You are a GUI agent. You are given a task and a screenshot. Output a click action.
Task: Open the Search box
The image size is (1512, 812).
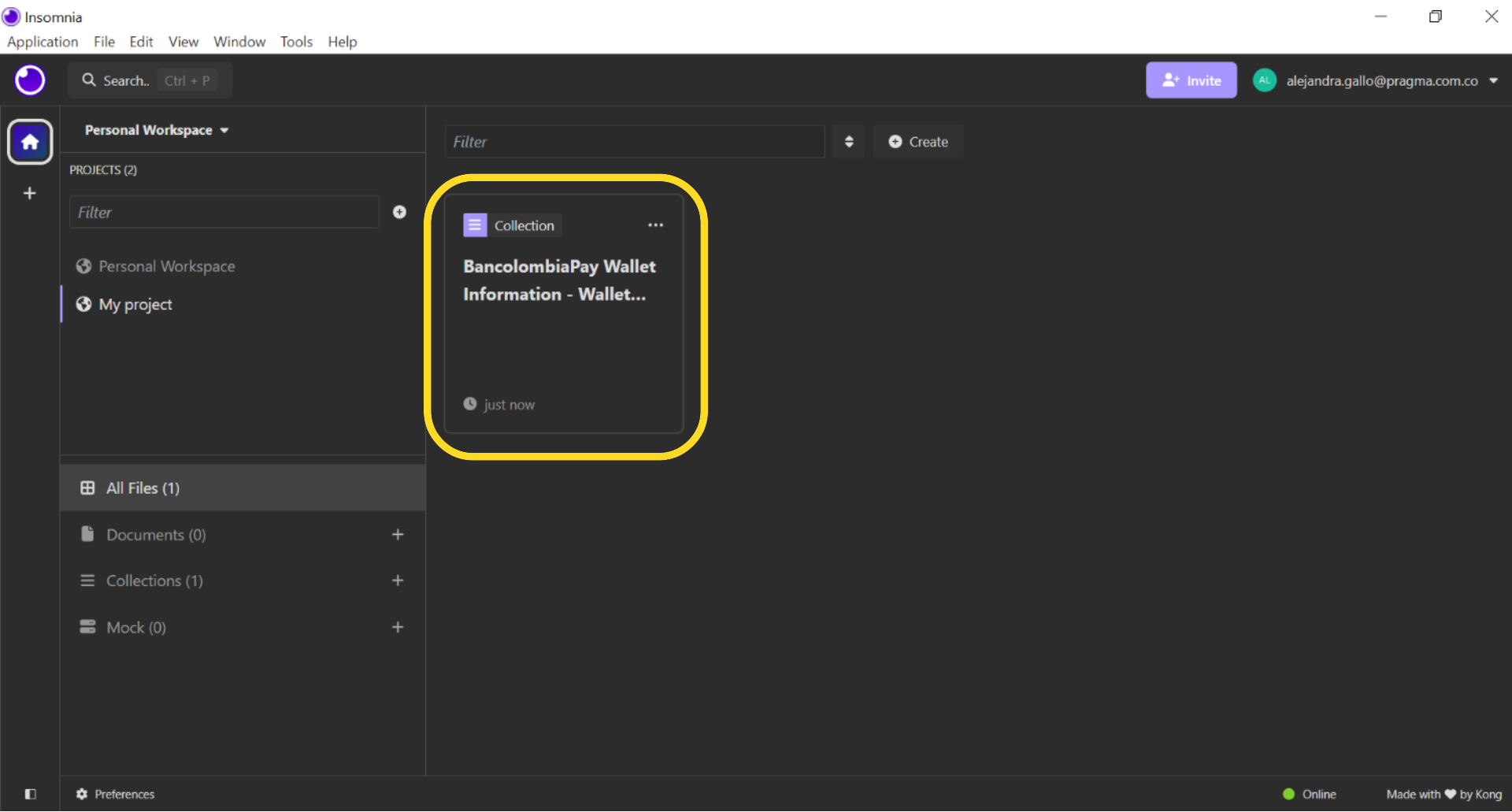pos(150,80)
